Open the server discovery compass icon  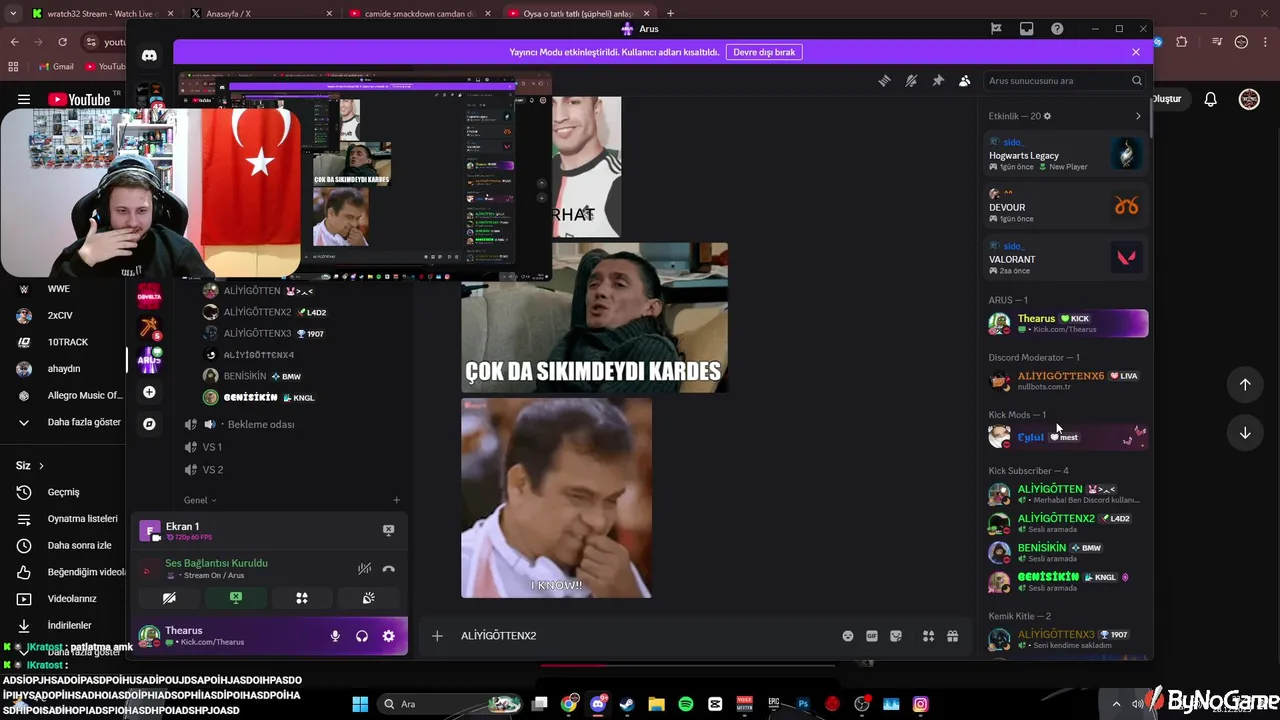[149, 424]
